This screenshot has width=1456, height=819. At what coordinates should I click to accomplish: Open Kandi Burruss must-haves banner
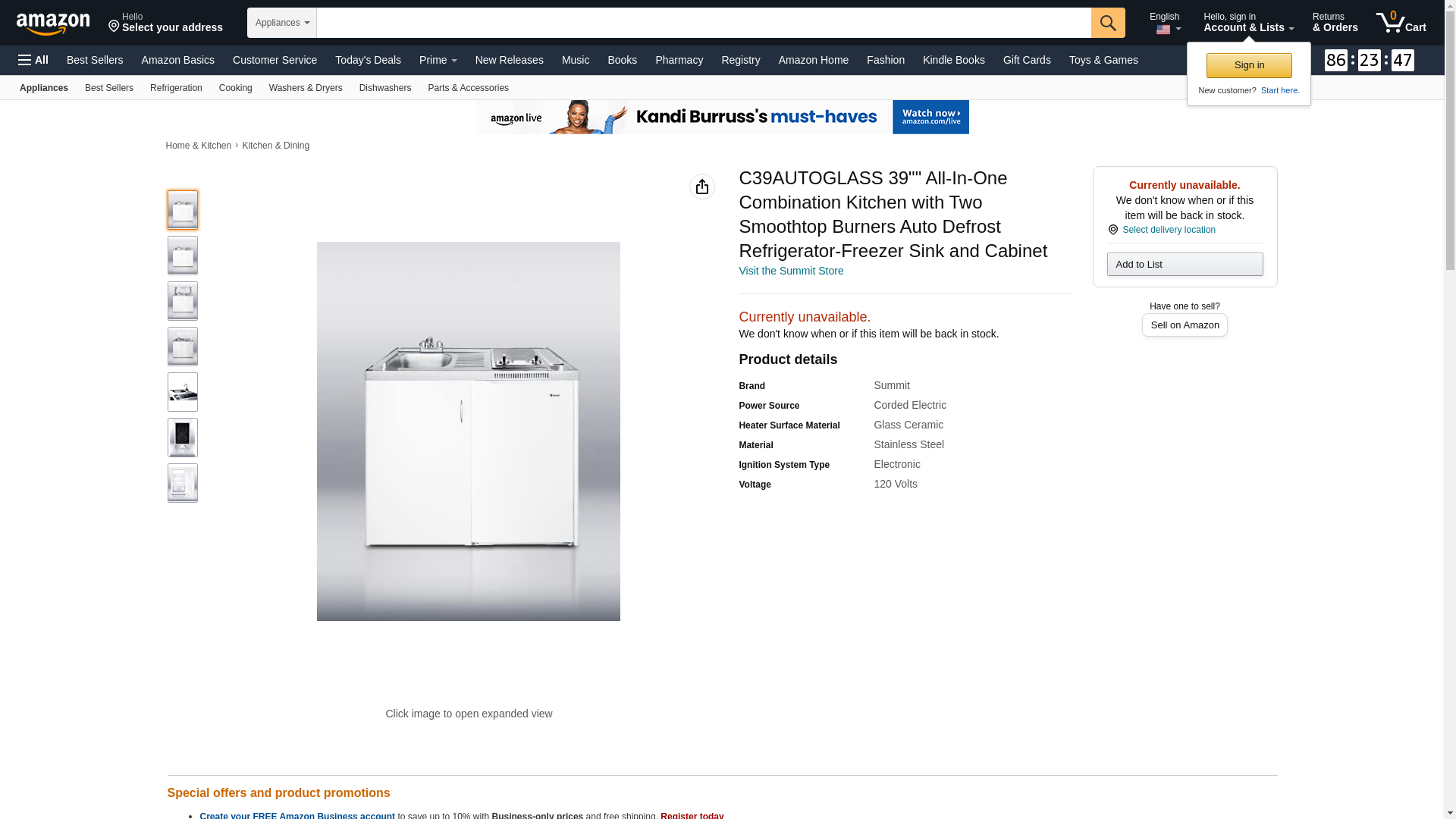(x=723, y=117)
